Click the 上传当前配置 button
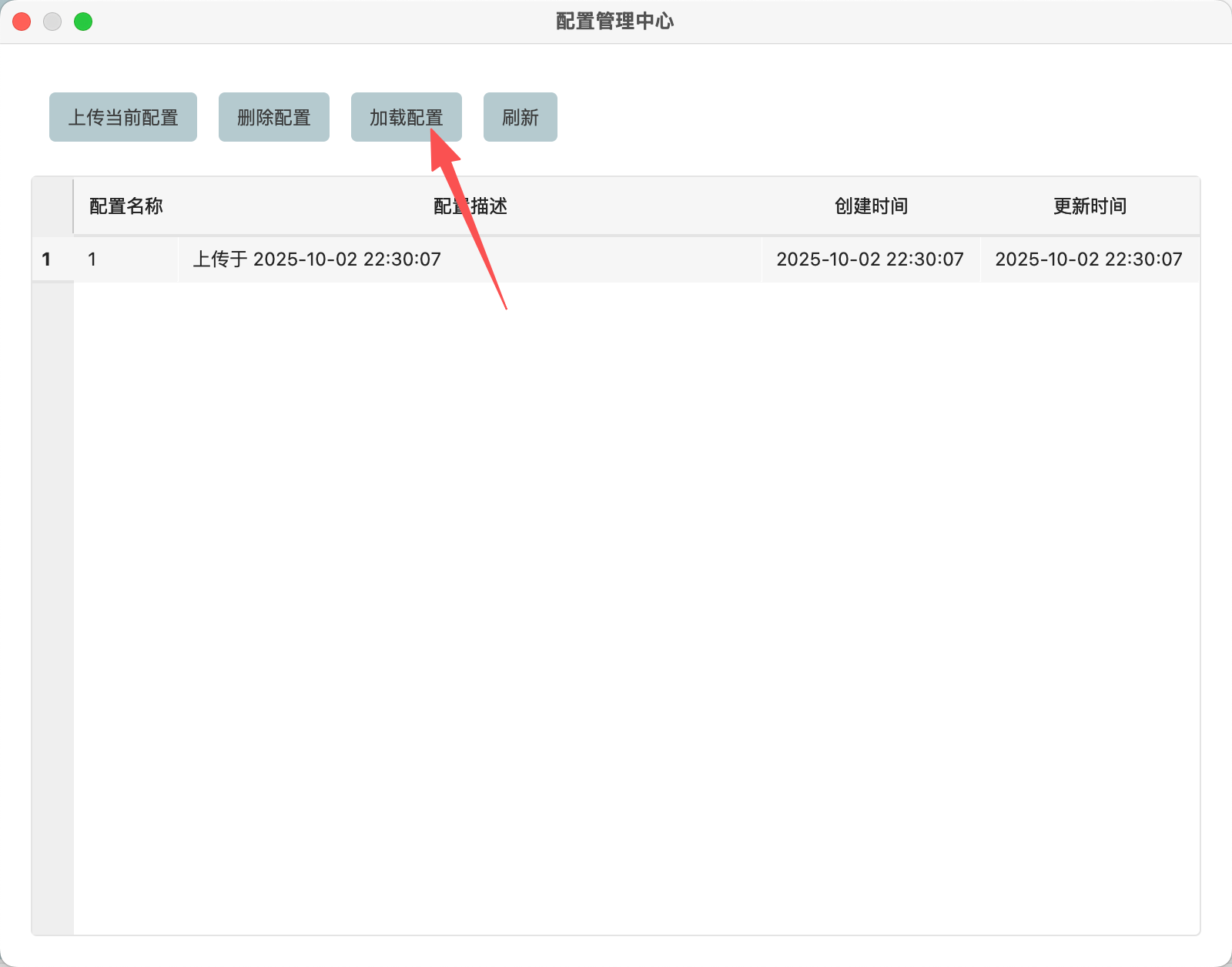 click(123, 117)
